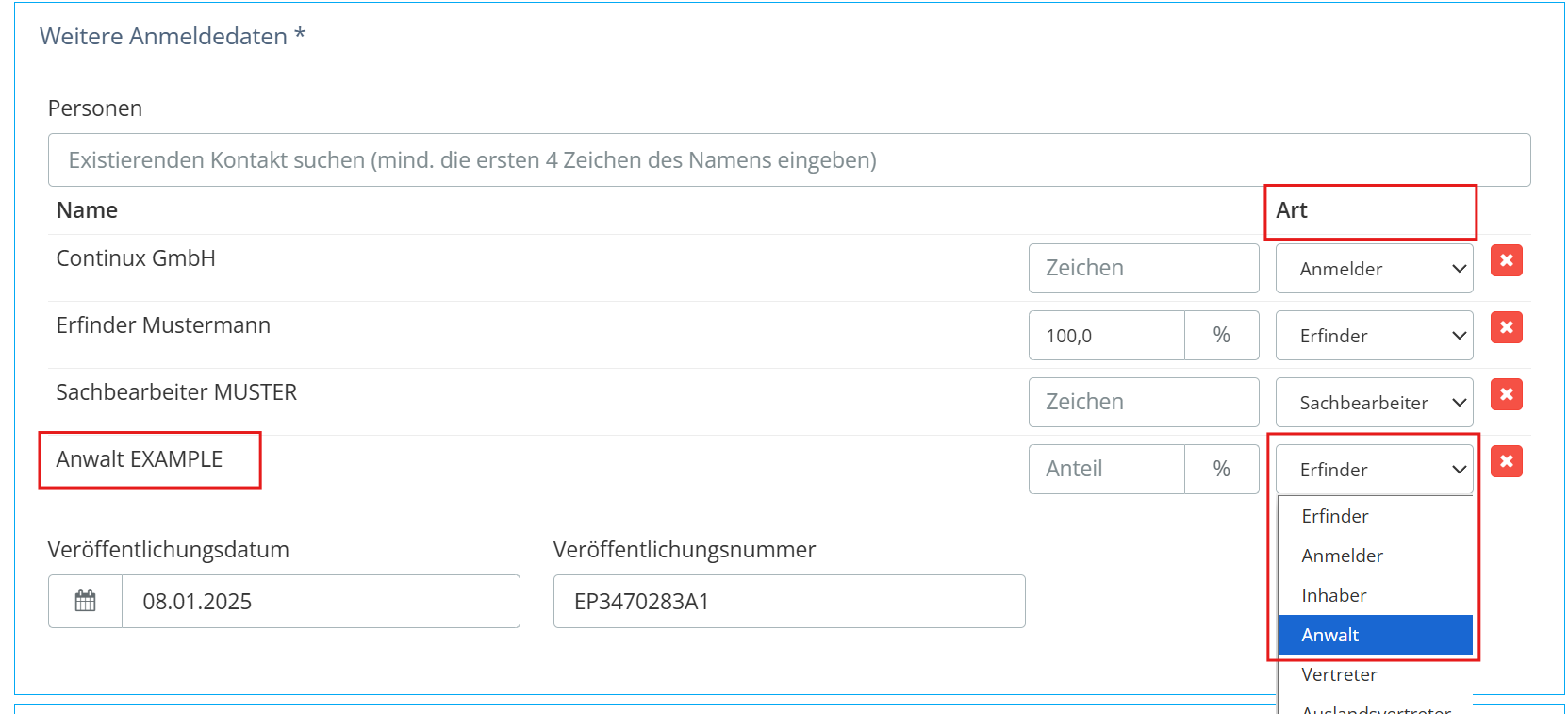This screenshot has width=1568, height=714.
Task: Expand the Art dropdown for Erfinder Mustermann
Action: (1374, 336)
